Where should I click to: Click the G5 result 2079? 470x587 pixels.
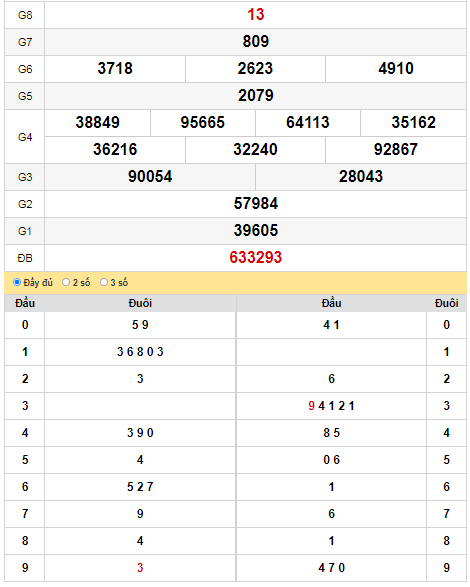[x=255, y=95]
